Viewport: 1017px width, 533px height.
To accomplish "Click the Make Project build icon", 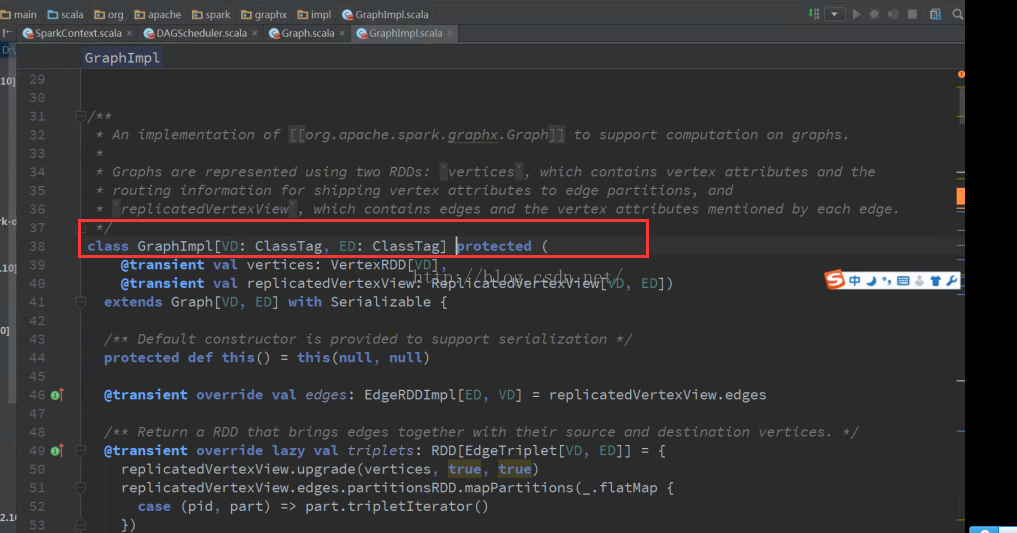I will coord(813,14).
